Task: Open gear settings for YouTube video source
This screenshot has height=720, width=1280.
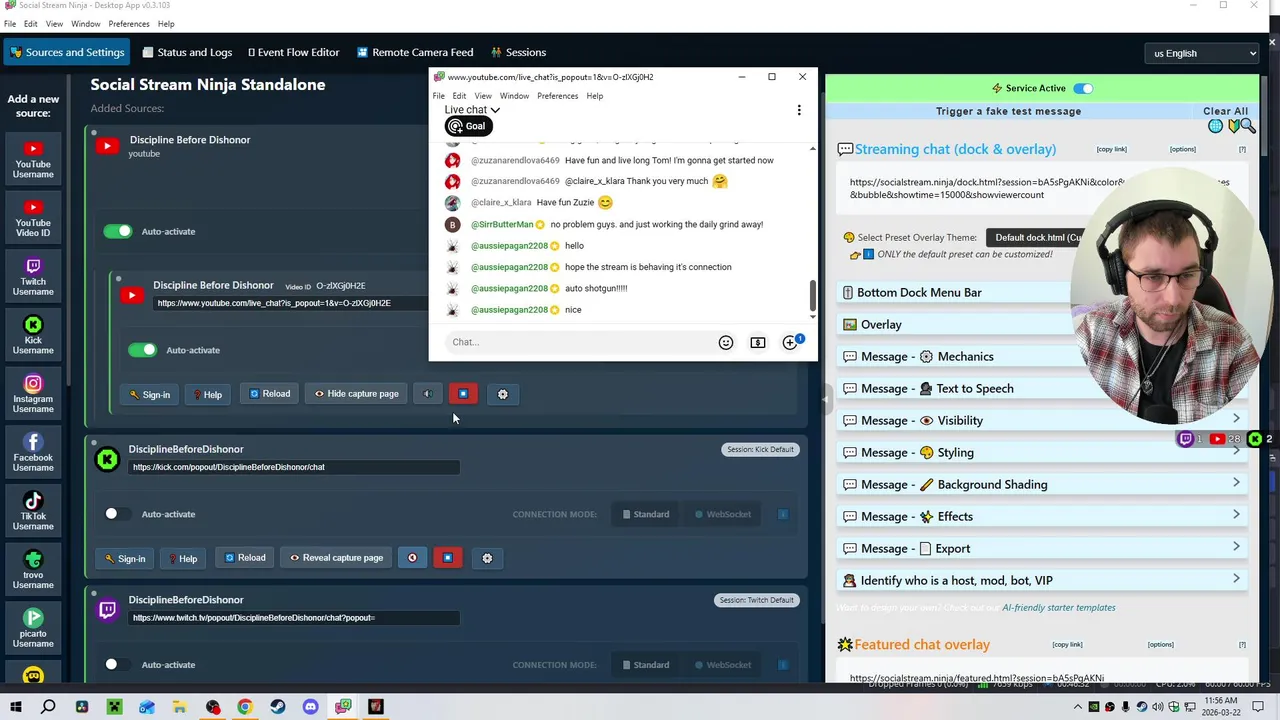Action: click(502, 394)
